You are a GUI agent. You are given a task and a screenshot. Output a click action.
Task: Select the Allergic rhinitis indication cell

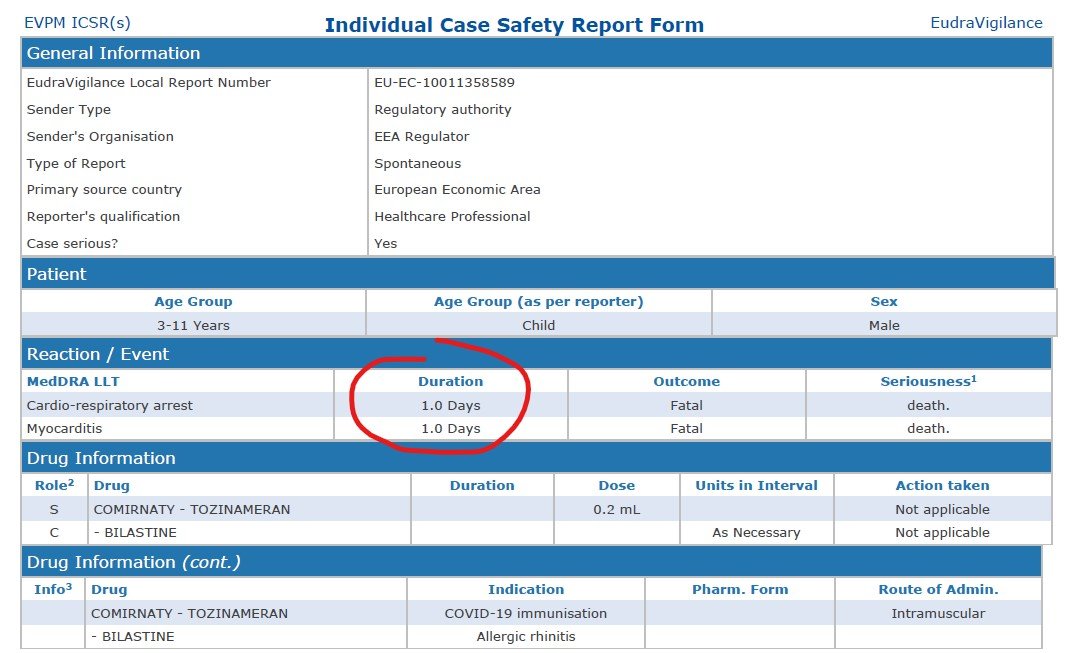click(x=526, y=636)
